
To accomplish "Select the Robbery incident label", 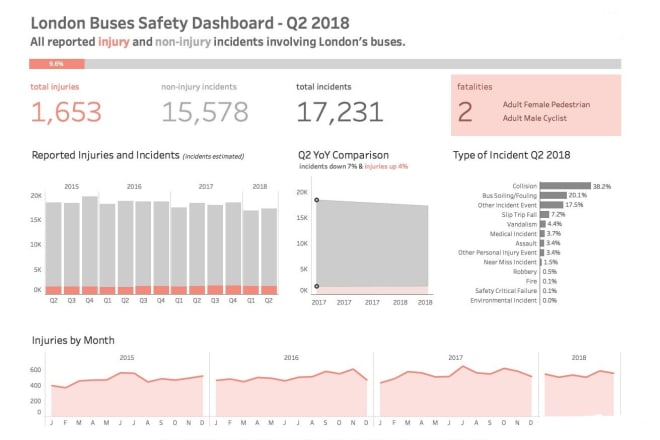I will tap(525, 272).
